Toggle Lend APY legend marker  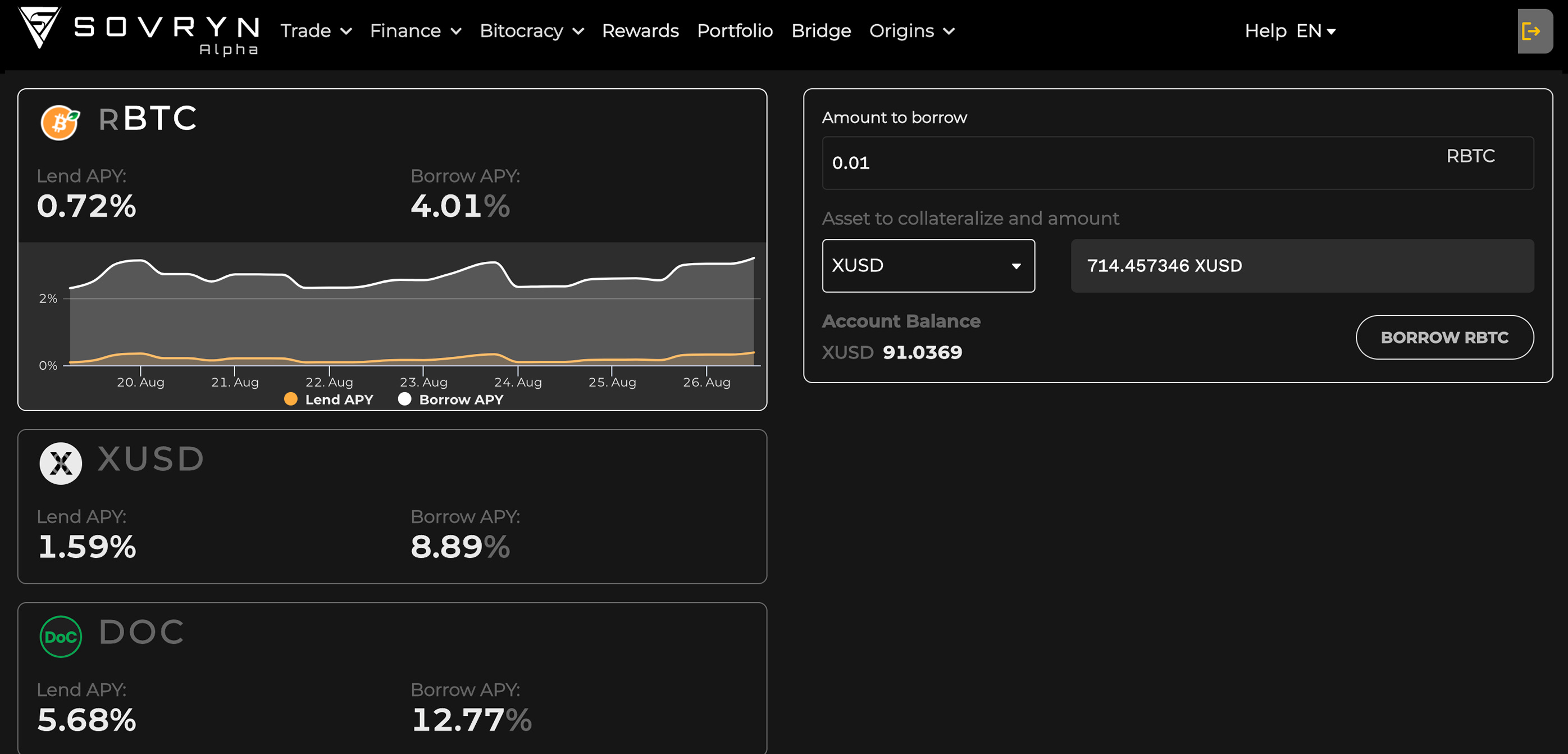[x=291, y=399]
